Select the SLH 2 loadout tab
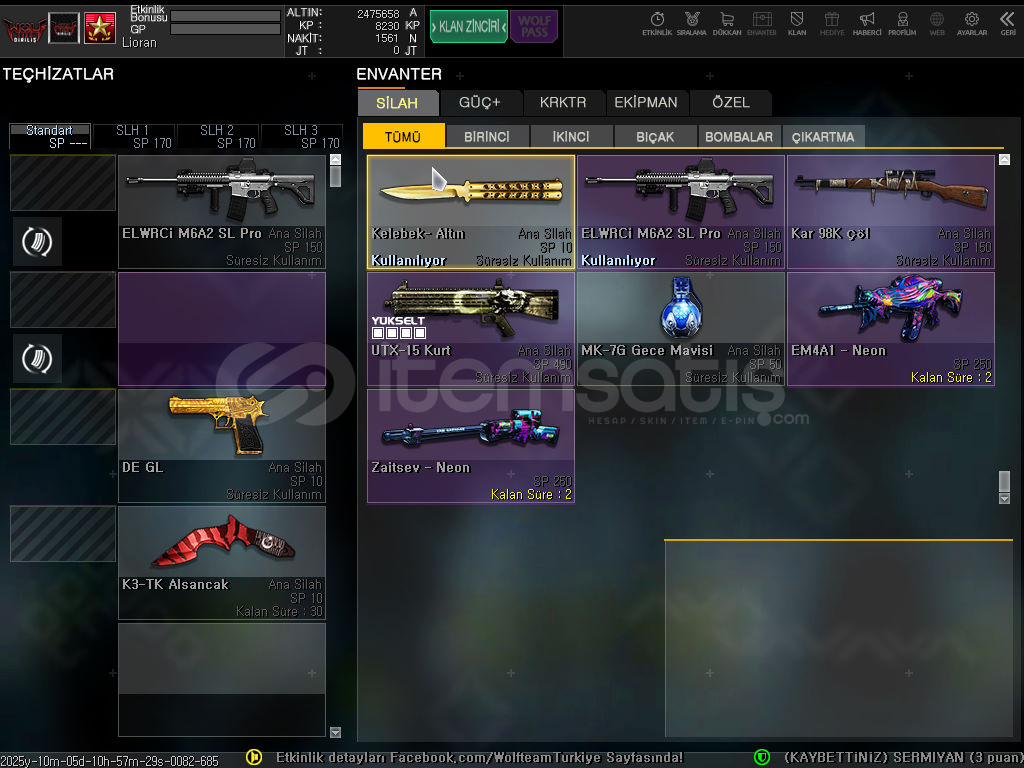Image resolution: width=1024 pixels, height=768 pixels. tap(217, 136)
